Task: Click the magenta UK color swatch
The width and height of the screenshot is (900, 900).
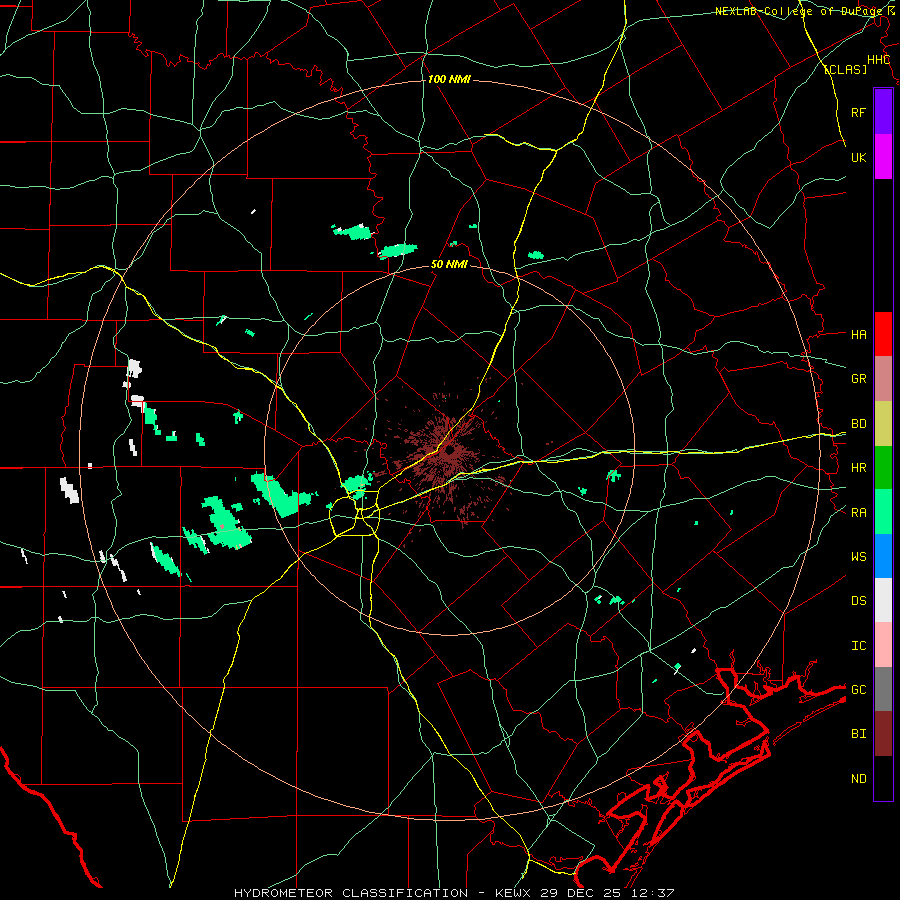Action: pos(883,157)
